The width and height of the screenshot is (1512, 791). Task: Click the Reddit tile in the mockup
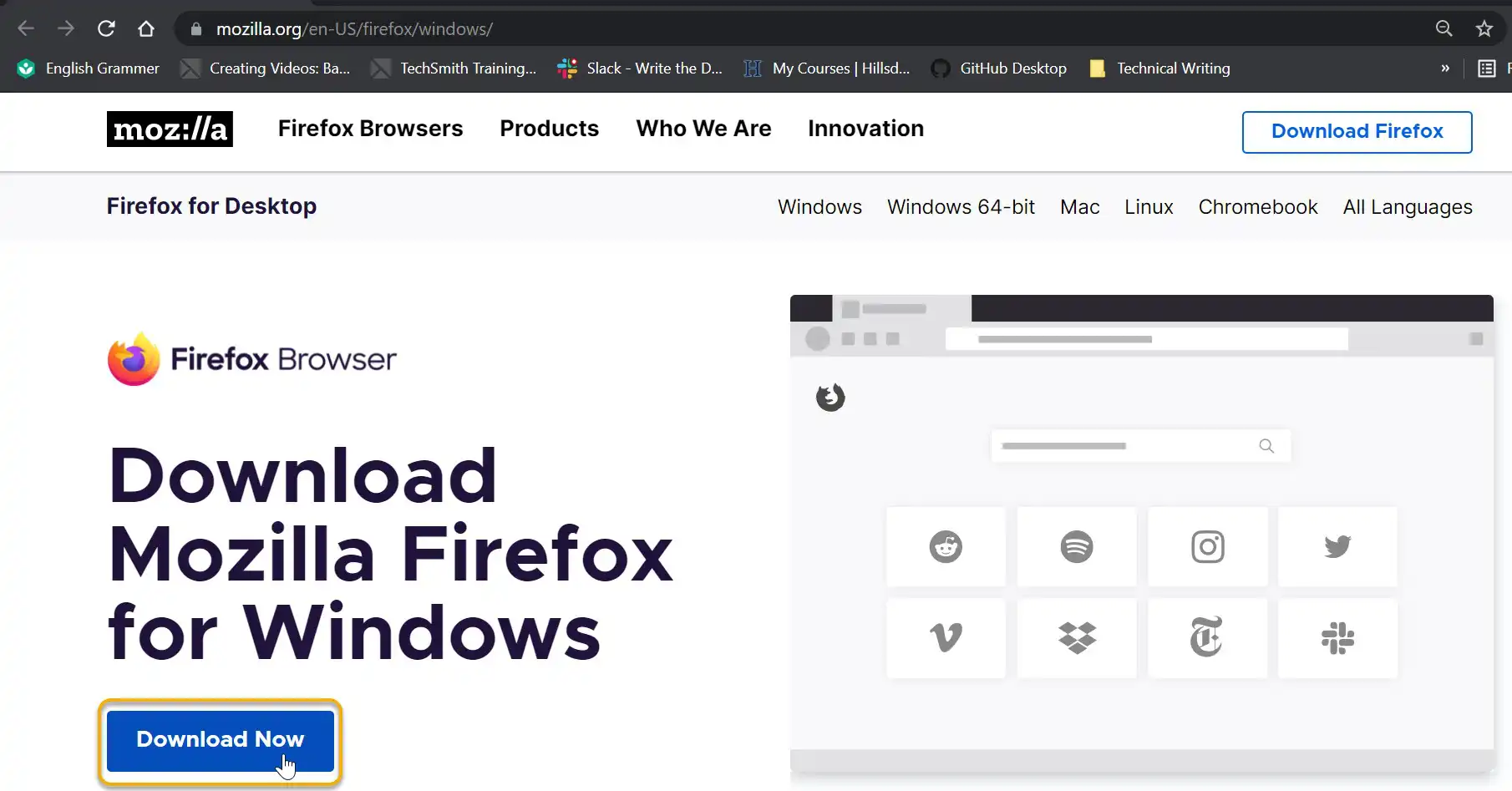point(946,547)
